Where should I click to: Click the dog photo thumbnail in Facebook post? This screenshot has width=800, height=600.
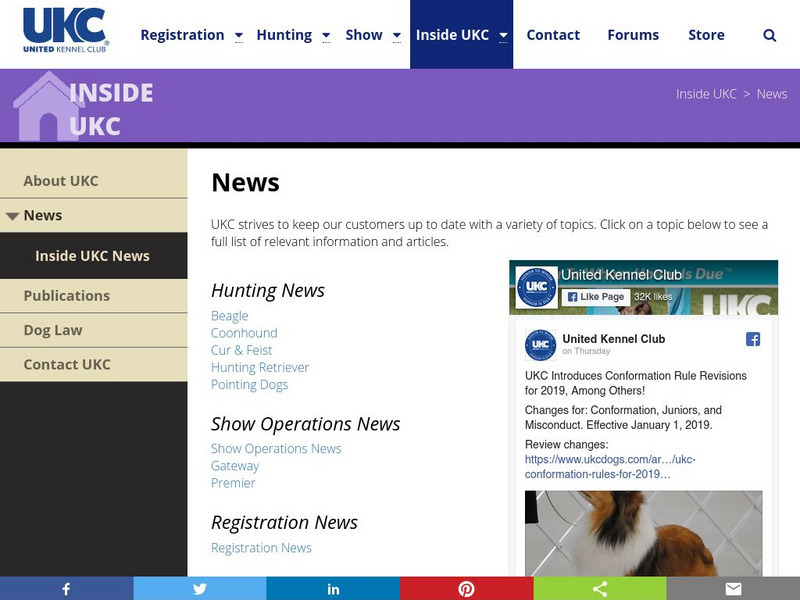click(643, 533)
